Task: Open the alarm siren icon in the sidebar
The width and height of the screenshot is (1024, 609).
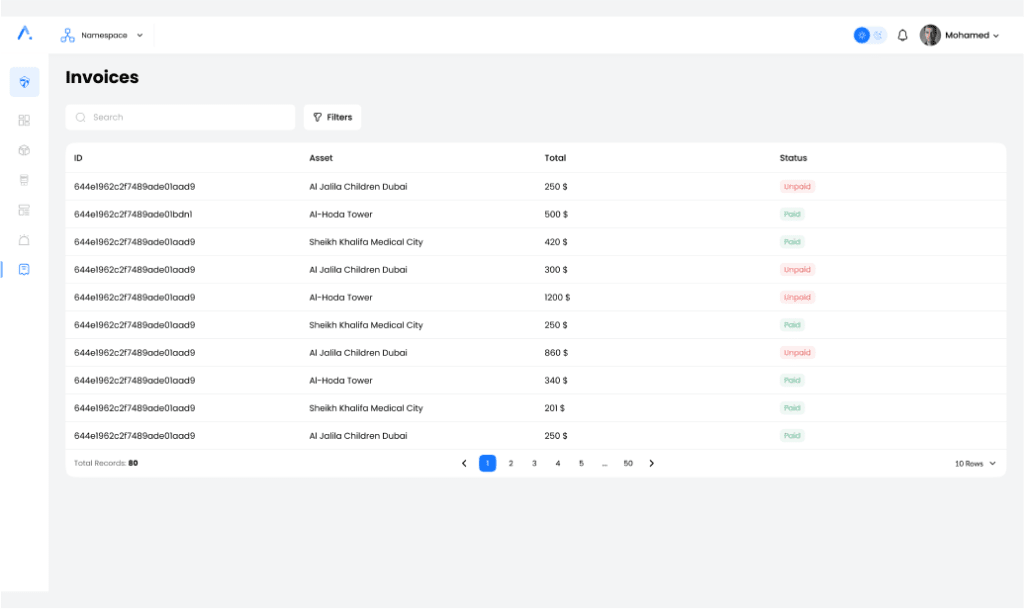Action: tap(24, 240)
